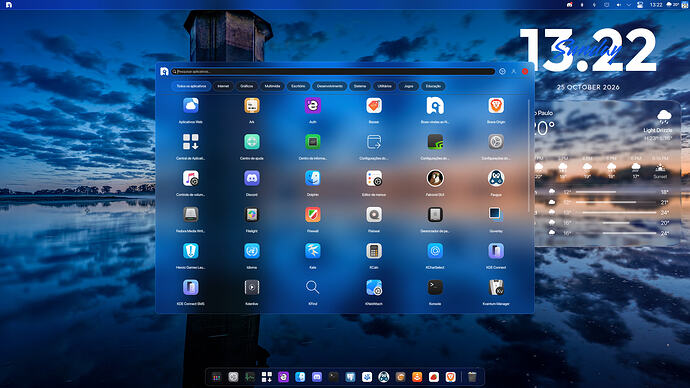The width and height of the screenshot is (690, 388).
Task: Switch to the Gráficos category
Action: coord(246,86)
